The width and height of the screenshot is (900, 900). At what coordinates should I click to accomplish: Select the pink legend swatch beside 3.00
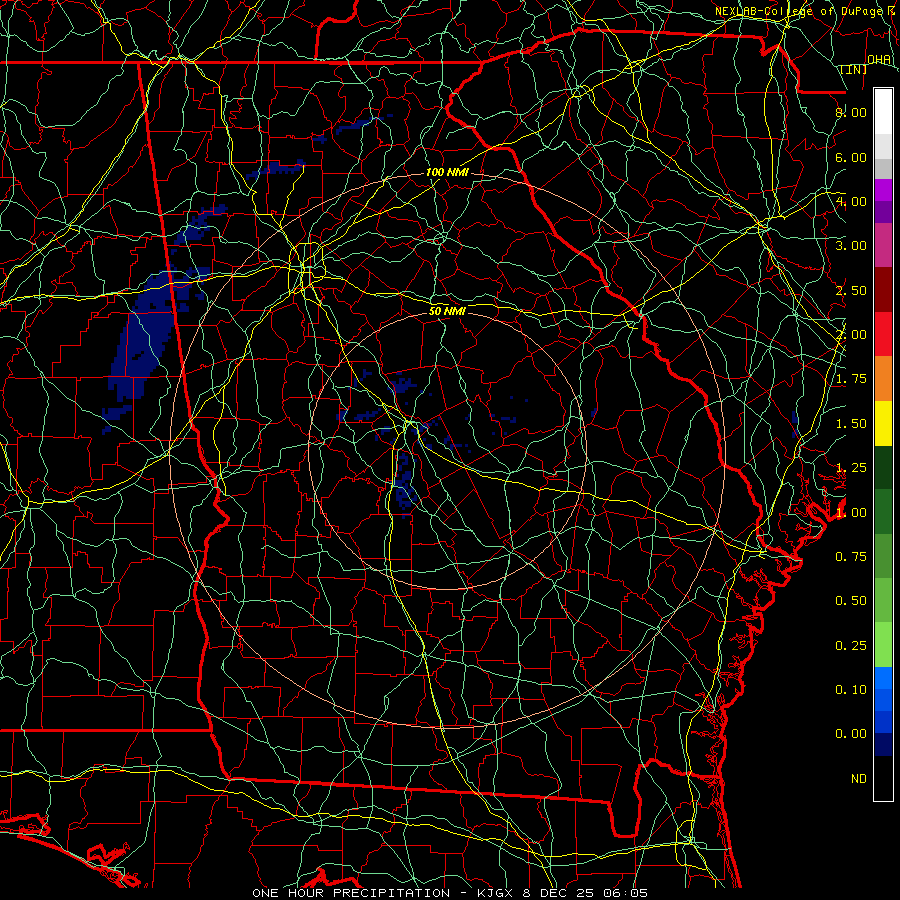click(883, 245)
